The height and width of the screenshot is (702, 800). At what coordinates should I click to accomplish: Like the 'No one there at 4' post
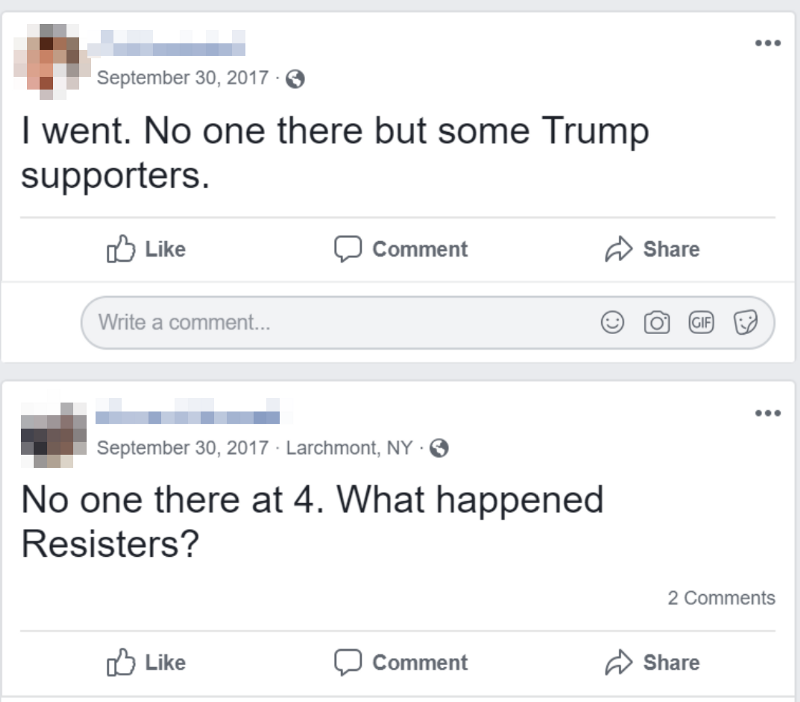(x=146, y=662)
